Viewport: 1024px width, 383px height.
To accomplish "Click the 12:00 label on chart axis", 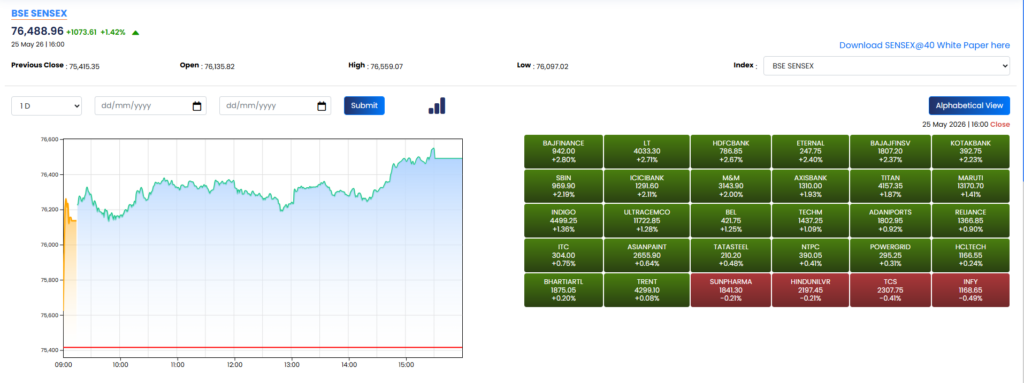I will (234, 364).
